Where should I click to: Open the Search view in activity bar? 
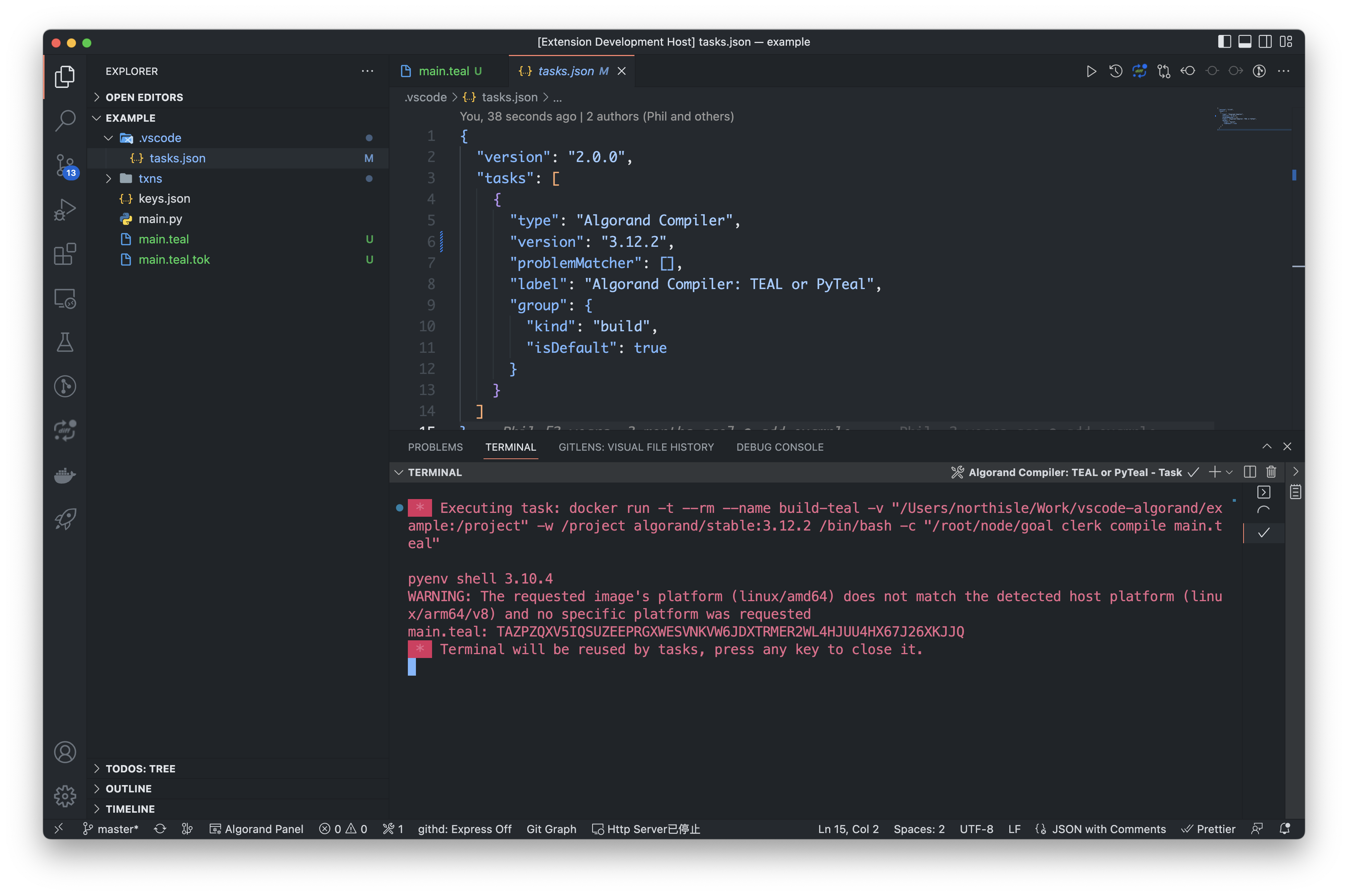65,121
